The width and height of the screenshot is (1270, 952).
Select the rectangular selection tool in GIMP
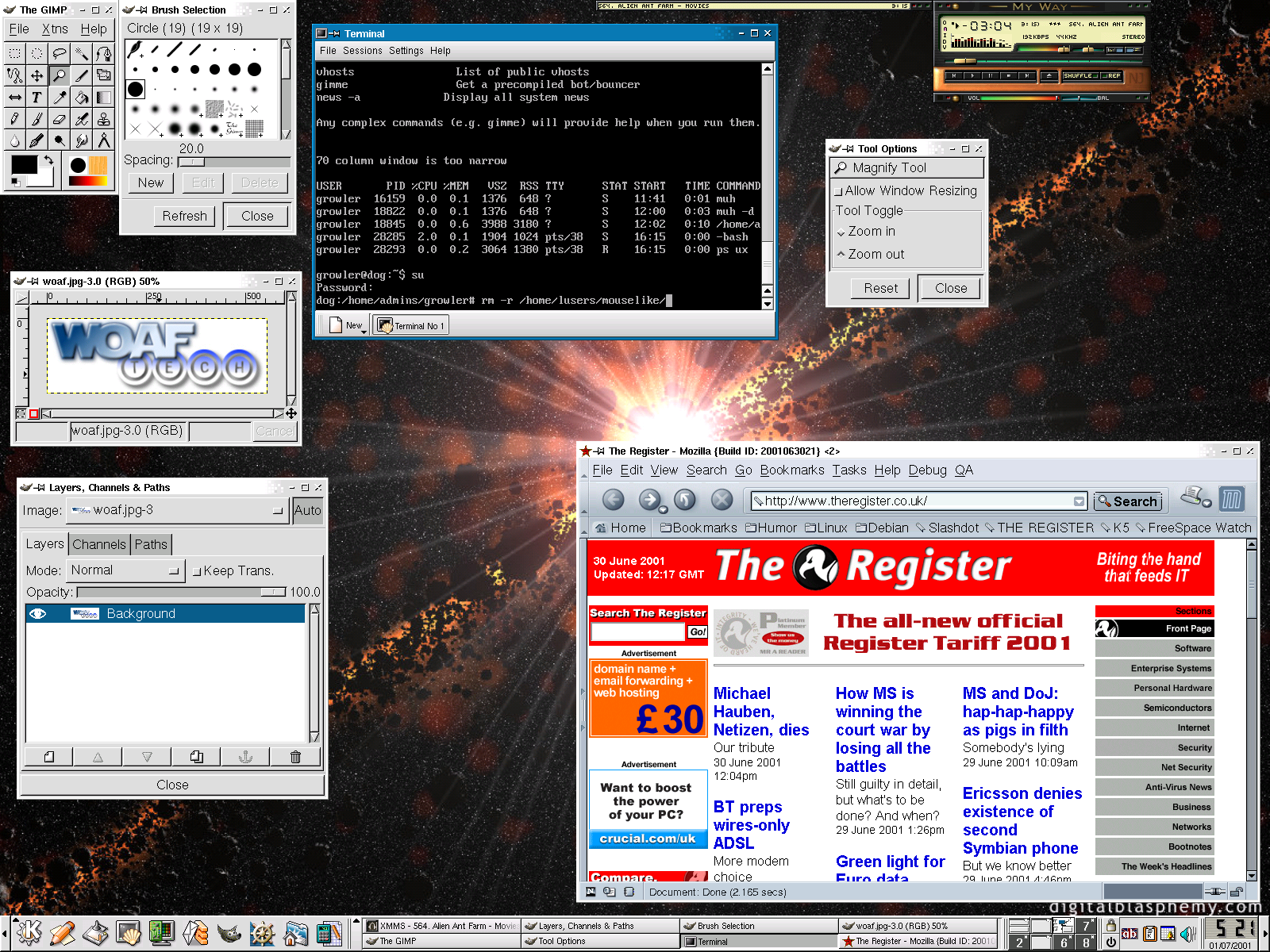14,54
